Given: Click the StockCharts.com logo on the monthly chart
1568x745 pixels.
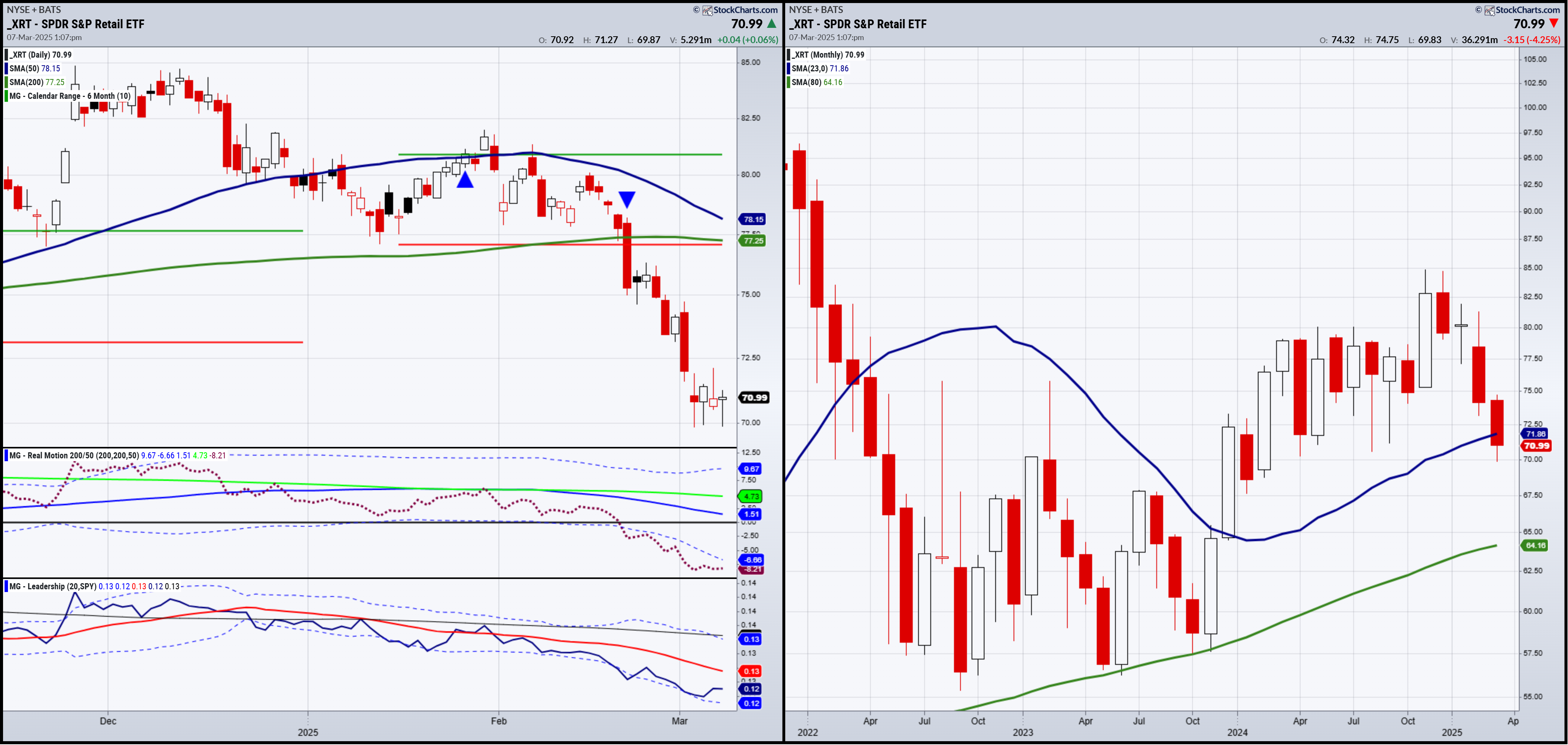Looking at the screenshot, I should pyautogui.click(x=1522, y=10).
